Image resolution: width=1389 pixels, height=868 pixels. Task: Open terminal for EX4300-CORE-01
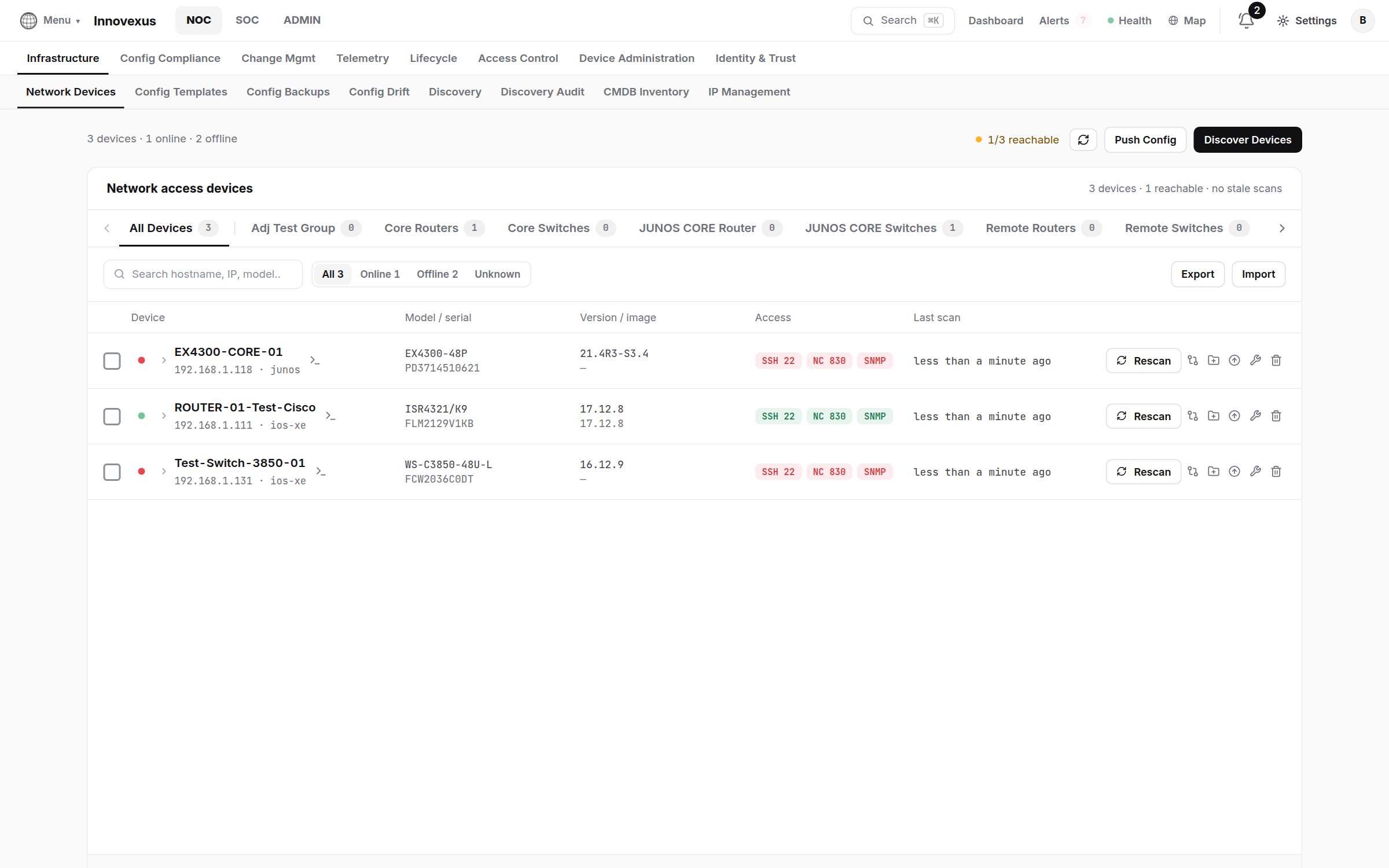click(315, 360)
